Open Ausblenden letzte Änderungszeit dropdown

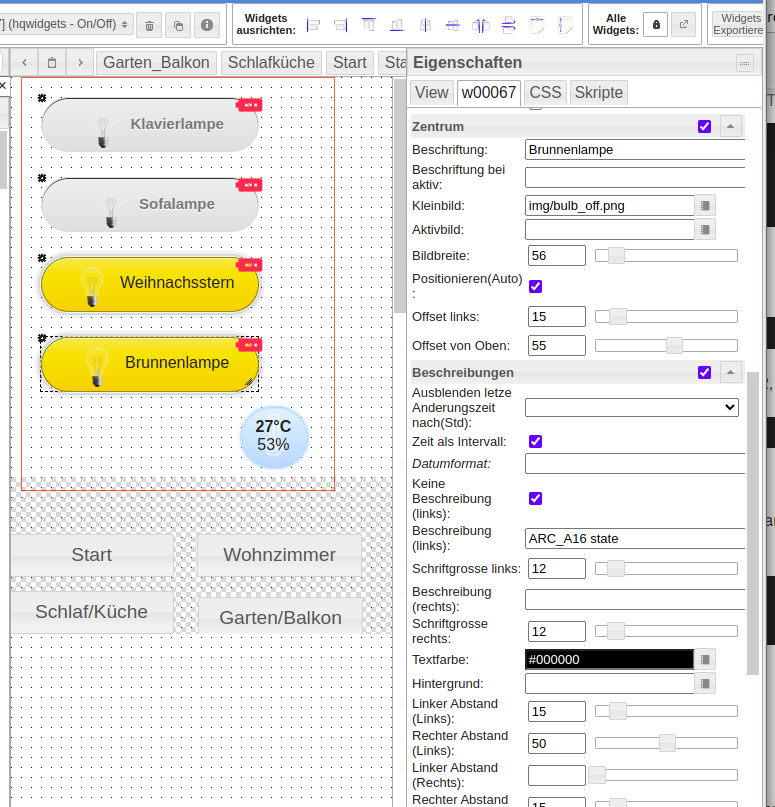pyautogui.click(x=632, y=408)
